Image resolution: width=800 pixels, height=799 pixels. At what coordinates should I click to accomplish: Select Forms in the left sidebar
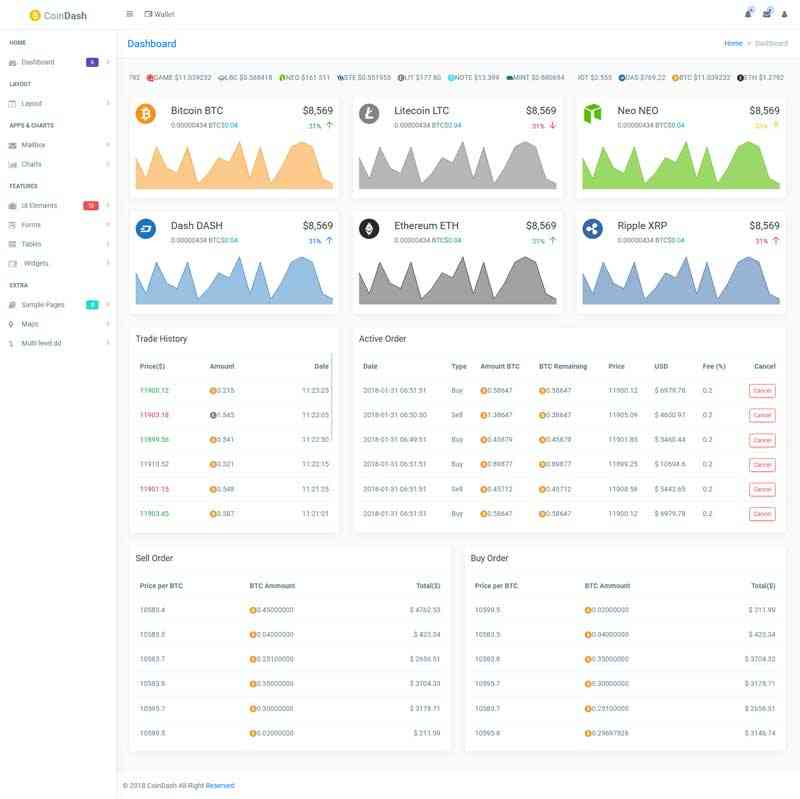click(33, 224)
